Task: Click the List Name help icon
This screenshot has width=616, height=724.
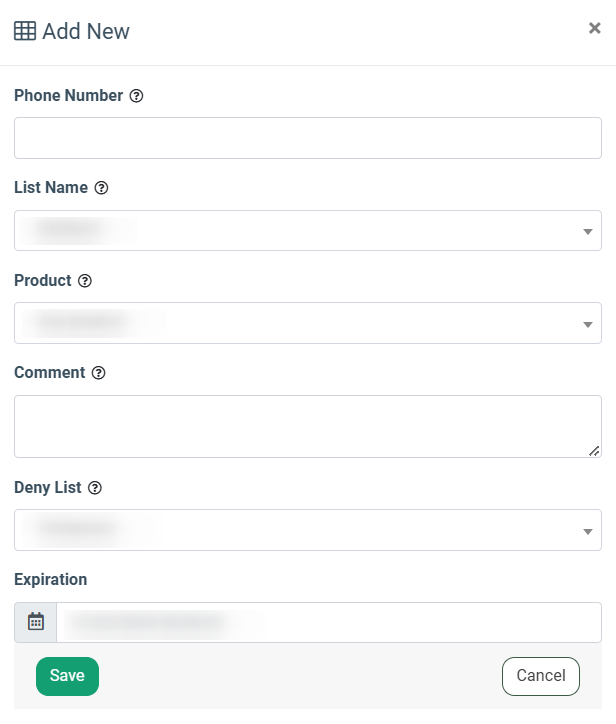Action: (x=101, y=188)
